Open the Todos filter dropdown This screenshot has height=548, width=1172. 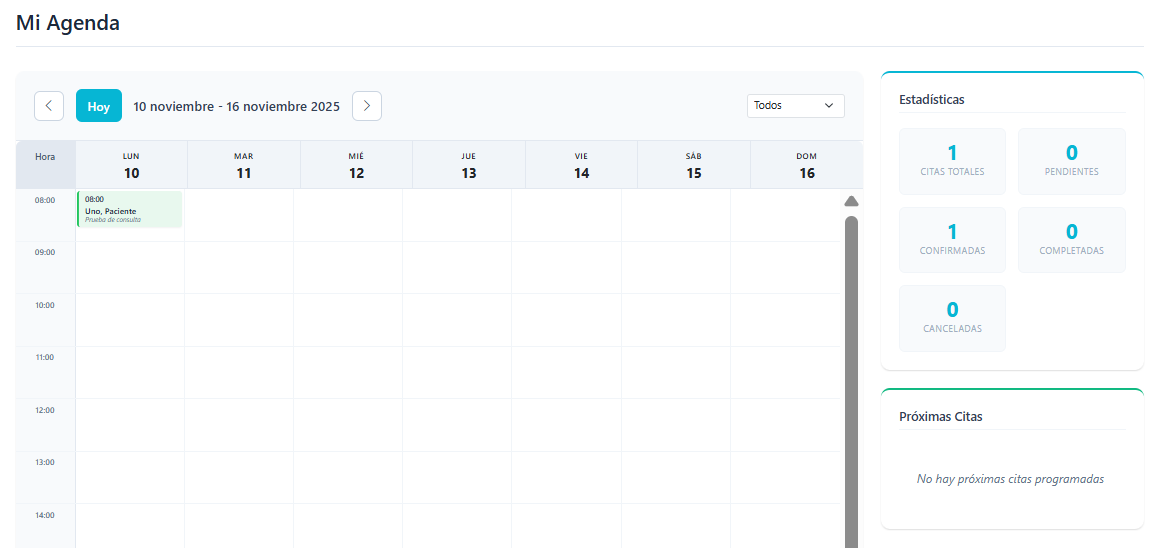point(795,106)
